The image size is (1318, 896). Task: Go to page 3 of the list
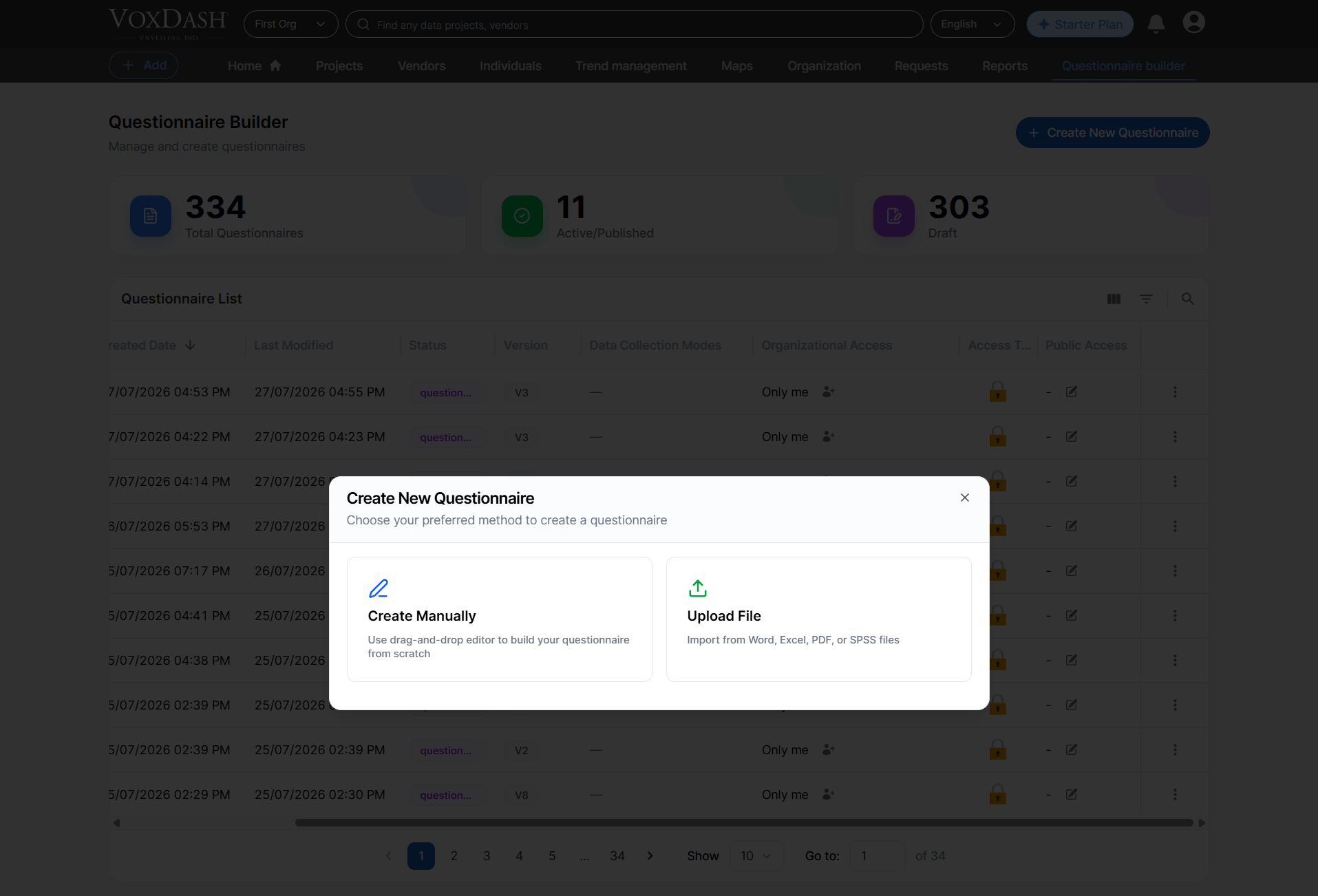(487, 855)
